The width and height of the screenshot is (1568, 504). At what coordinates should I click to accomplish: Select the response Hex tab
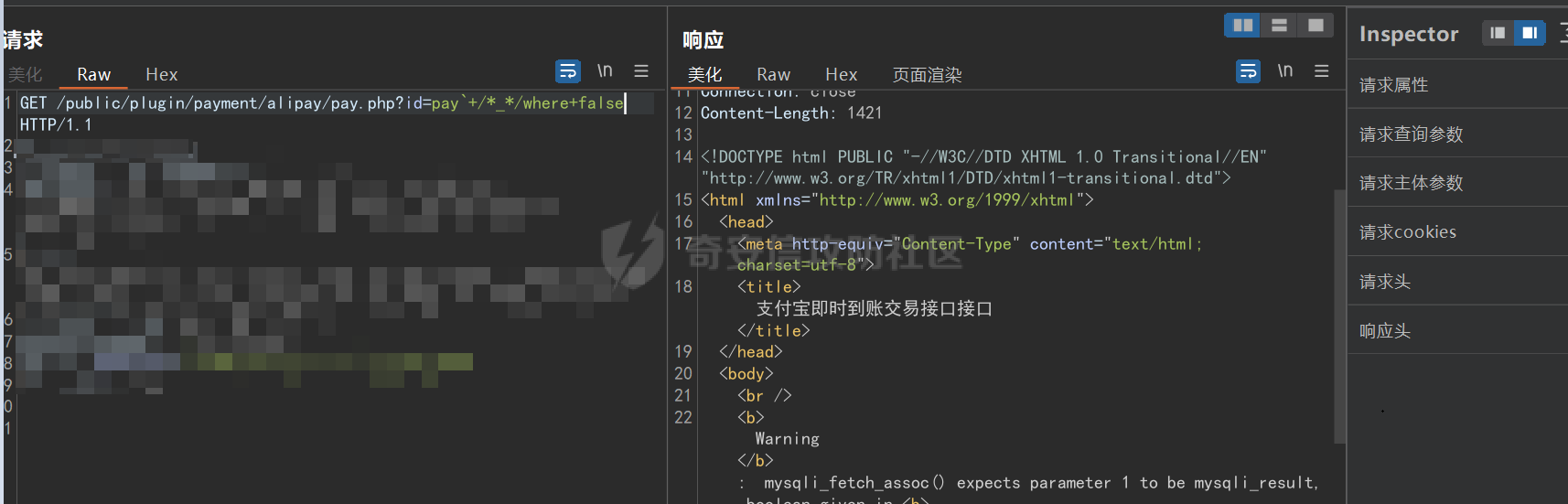842,75
